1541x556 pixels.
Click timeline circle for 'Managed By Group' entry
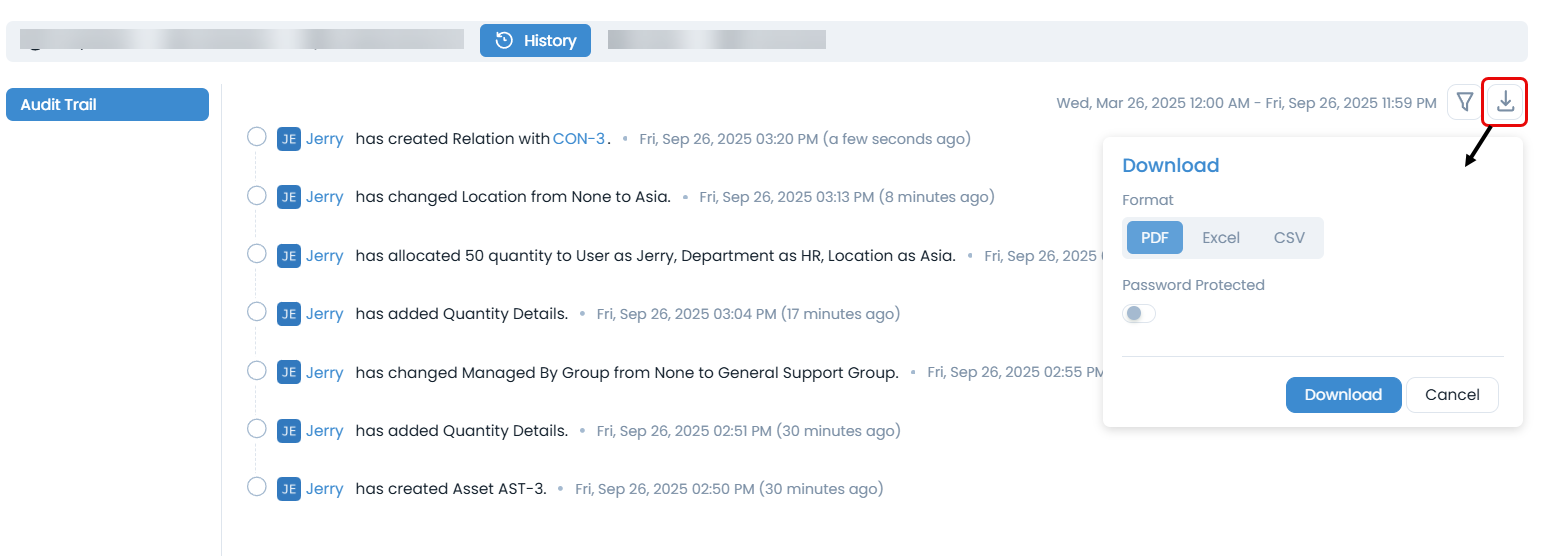point(257,371)
